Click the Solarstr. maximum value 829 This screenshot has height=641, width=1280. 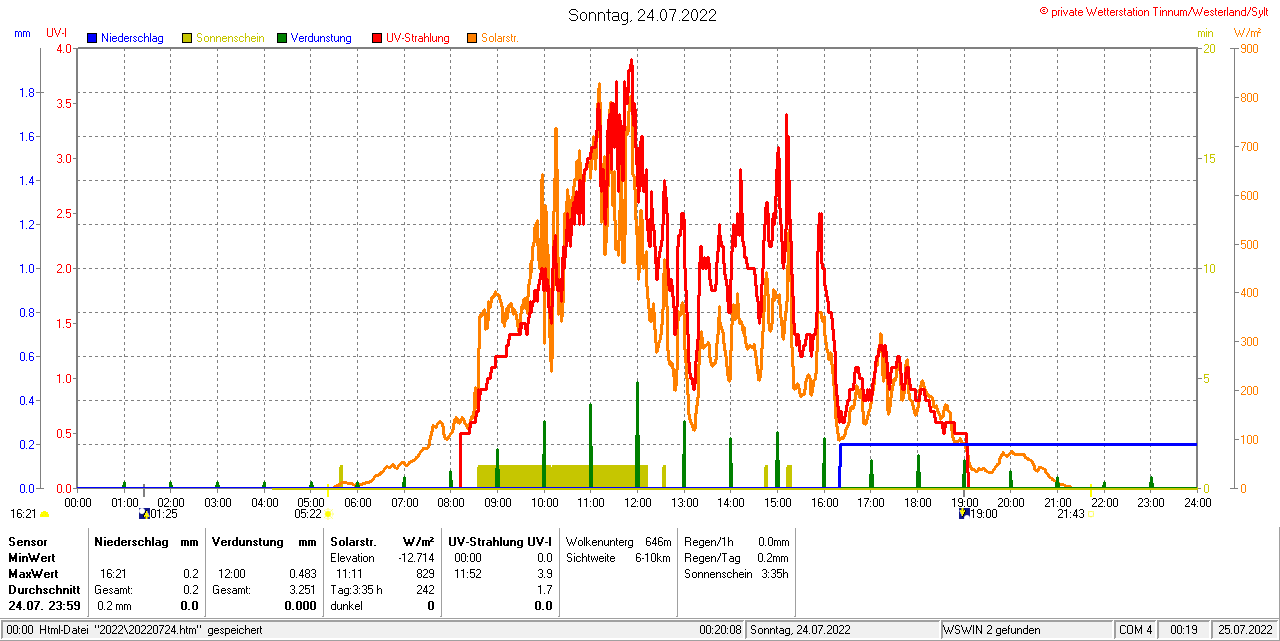tap(425, 574)
